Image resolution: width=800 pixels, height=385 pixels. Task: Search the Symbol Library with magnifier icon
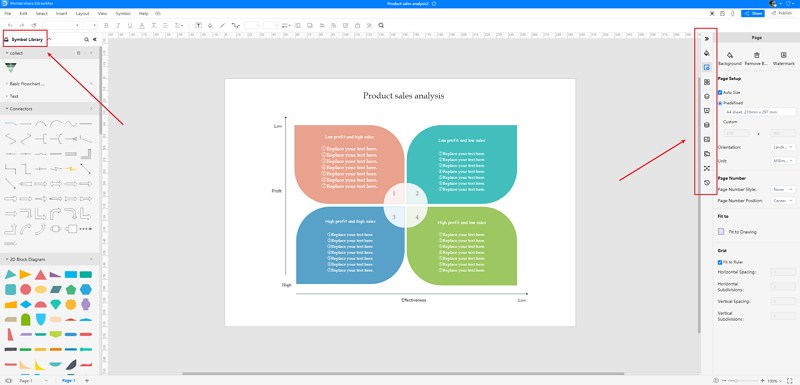86,39
